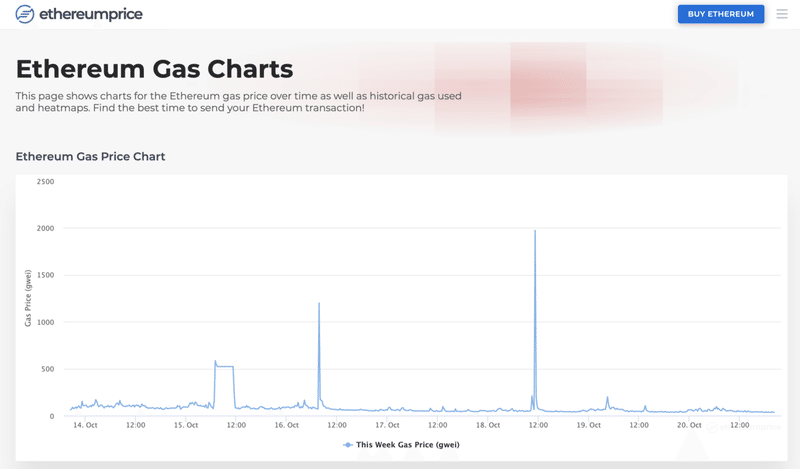Click the "16. Oct" x-axis label
Image resolution: width=800 pixels, height=469 pixels.
(x=287, y=425)
